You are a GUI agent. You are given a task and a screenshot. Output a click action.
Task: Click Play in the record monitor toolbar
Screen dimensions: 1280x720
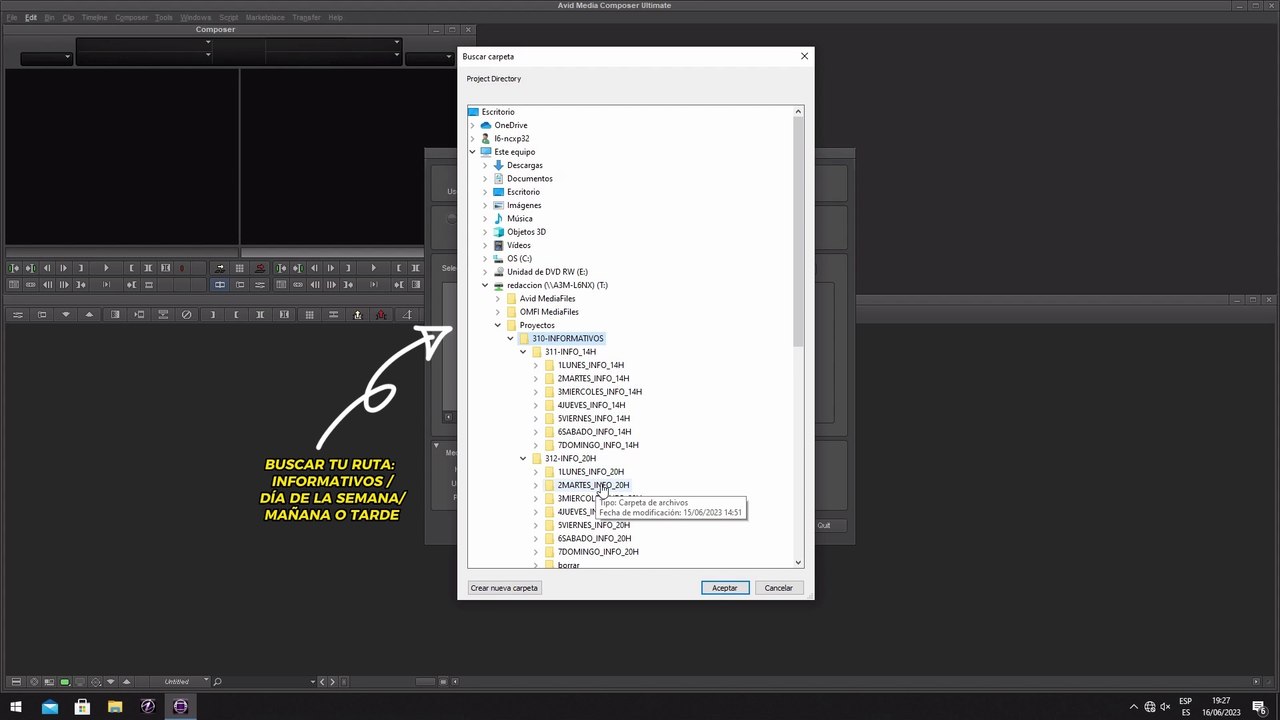374,268
